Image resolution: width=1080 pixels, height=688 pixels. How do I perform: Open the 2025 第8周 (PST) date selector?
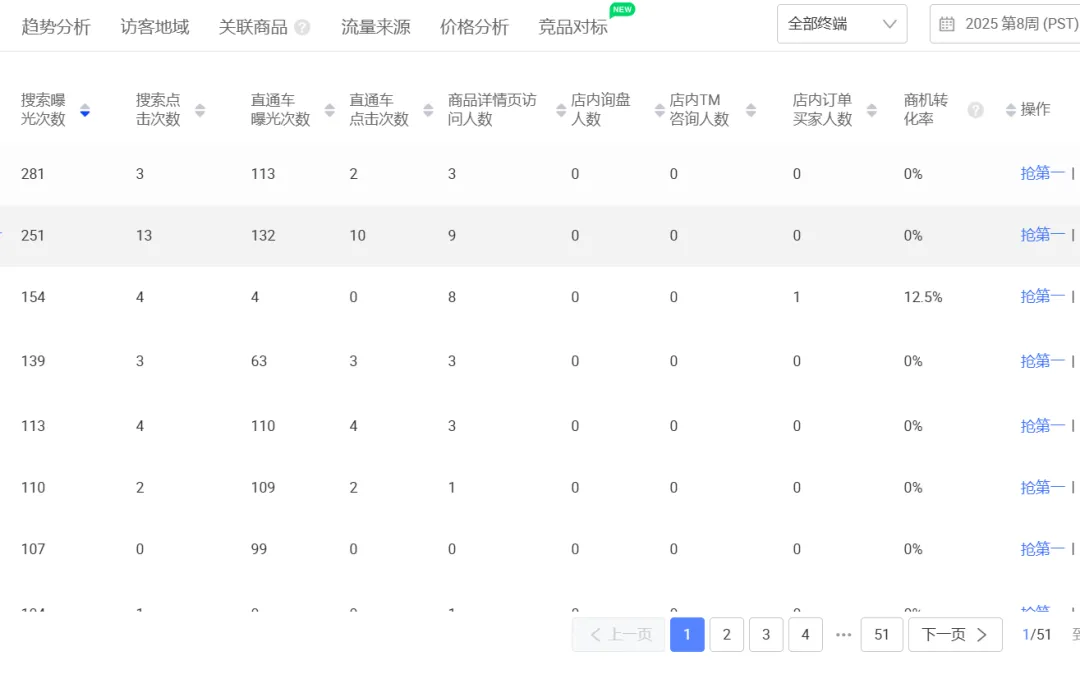coord(1005,24)
